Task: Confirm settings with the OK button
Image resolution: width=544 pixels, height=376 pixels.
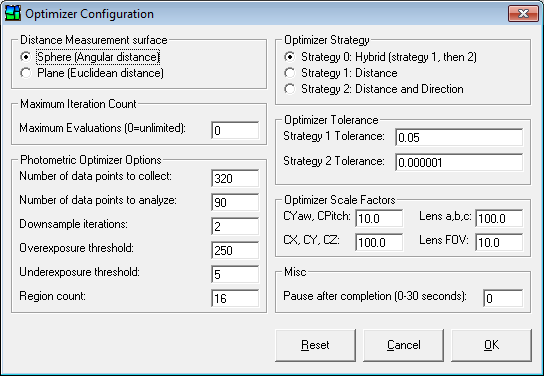Action: tap(491, 345)
